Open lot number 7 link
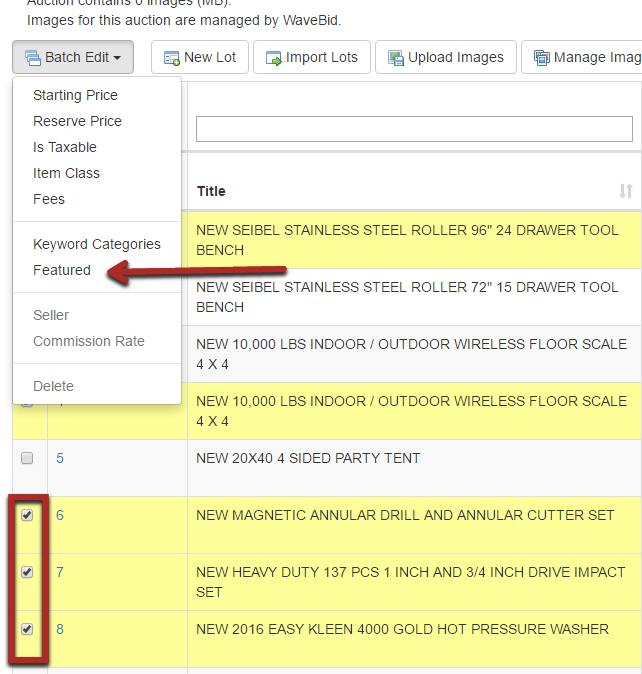 pos(60,572)
